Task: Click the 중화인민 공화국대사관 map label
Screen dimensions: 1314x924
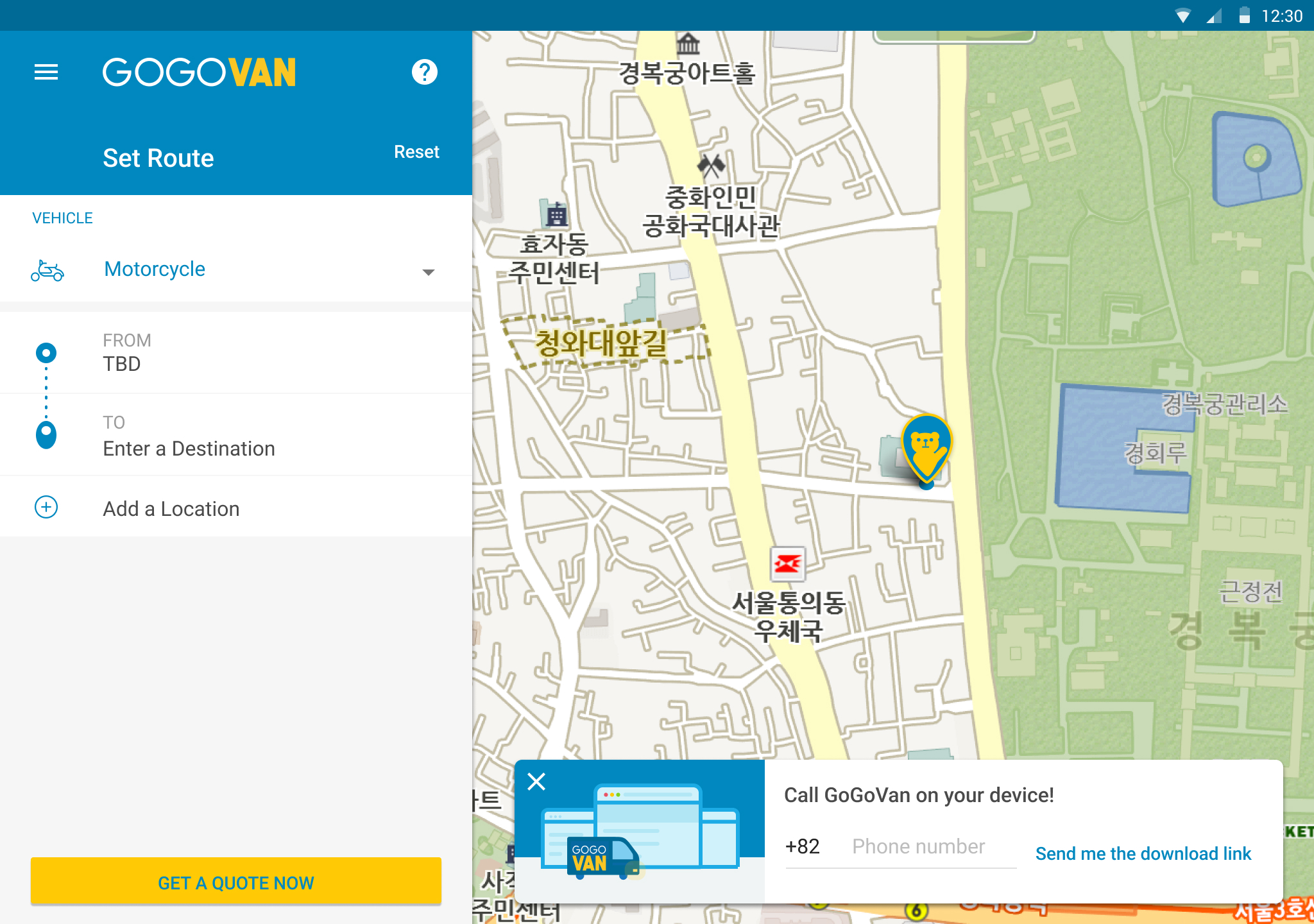Action: point(711,212)
